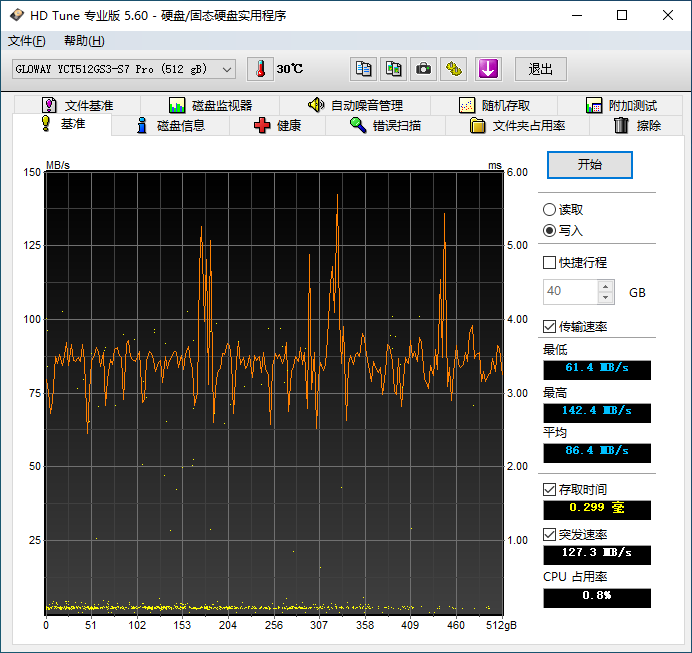Click the GB size input field showing 40
The width and height of the screenshot is (692, 653).
570,292
